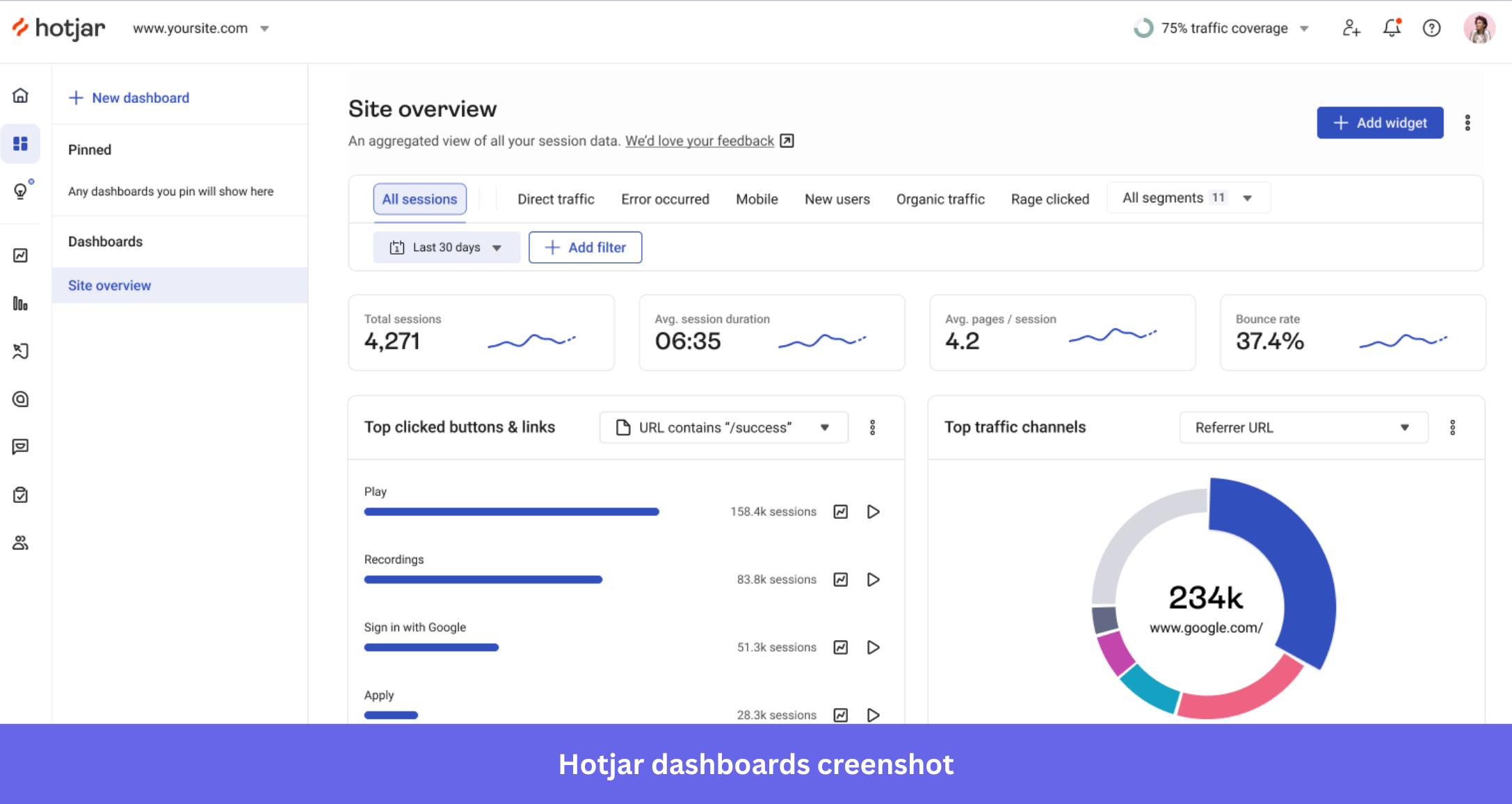Open the Funnels bar-chart icon in sidebar
Image resolution: width=1512 pixels, height=804 pixels.
(x=21, y=304)
